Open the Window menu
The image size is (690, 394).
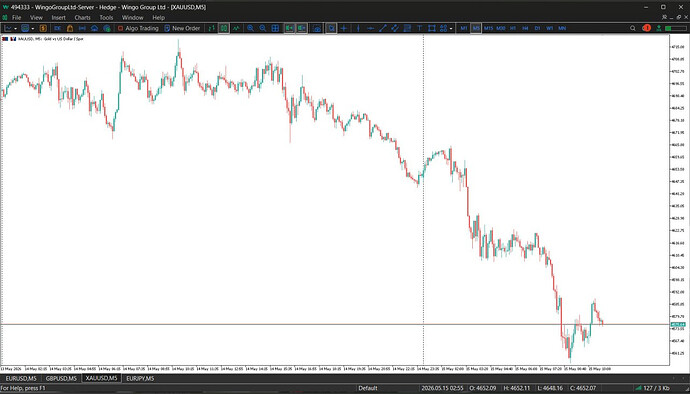click(132, 18)
